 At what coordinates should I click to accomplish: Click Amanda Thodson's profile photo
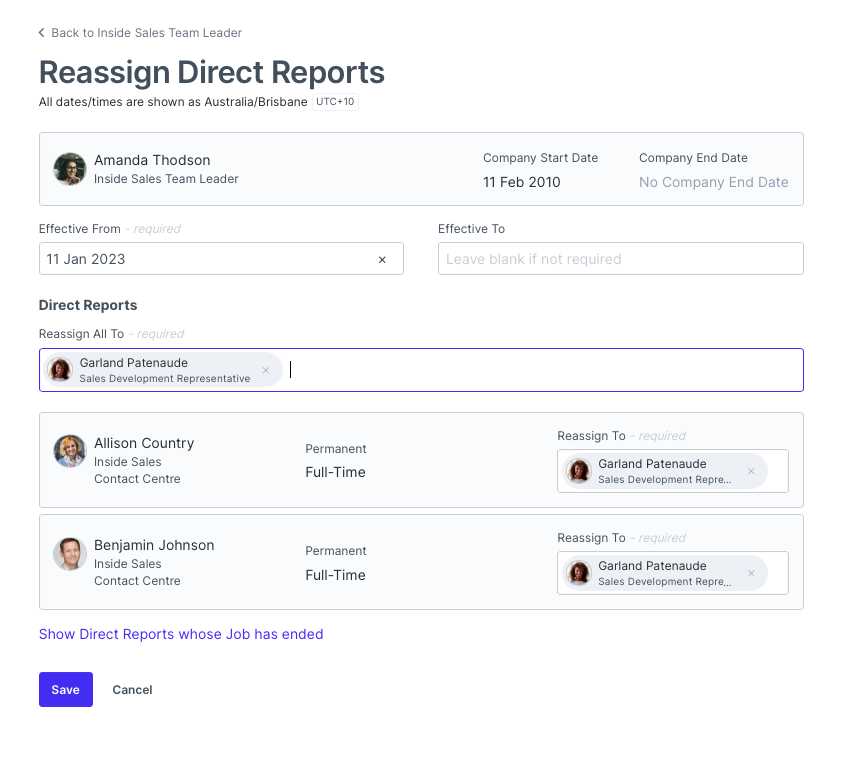coord(69,168)
